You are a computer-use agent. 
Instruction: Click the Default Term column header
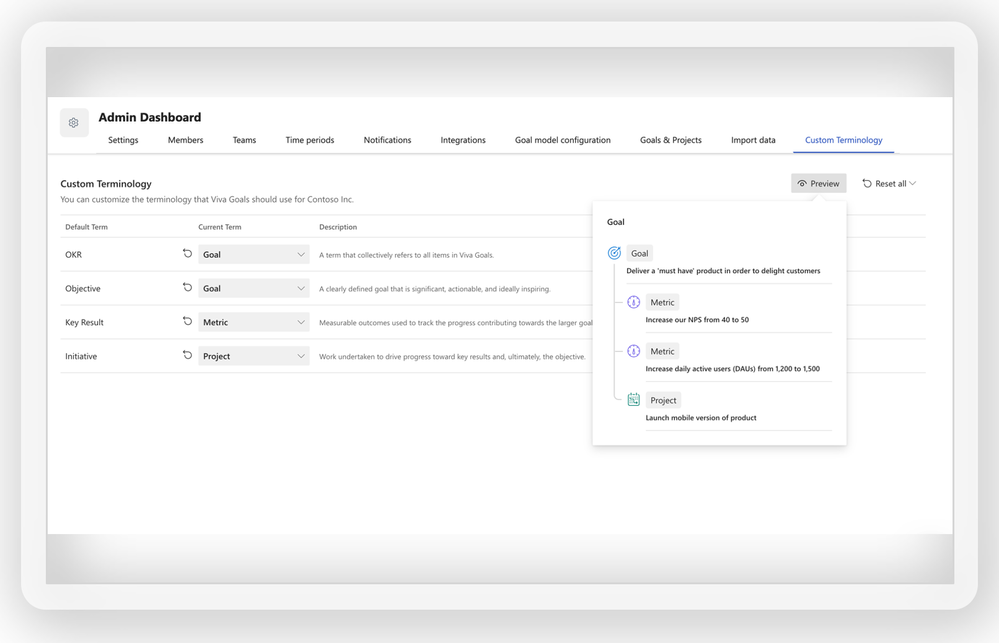[x=86, y=227]
